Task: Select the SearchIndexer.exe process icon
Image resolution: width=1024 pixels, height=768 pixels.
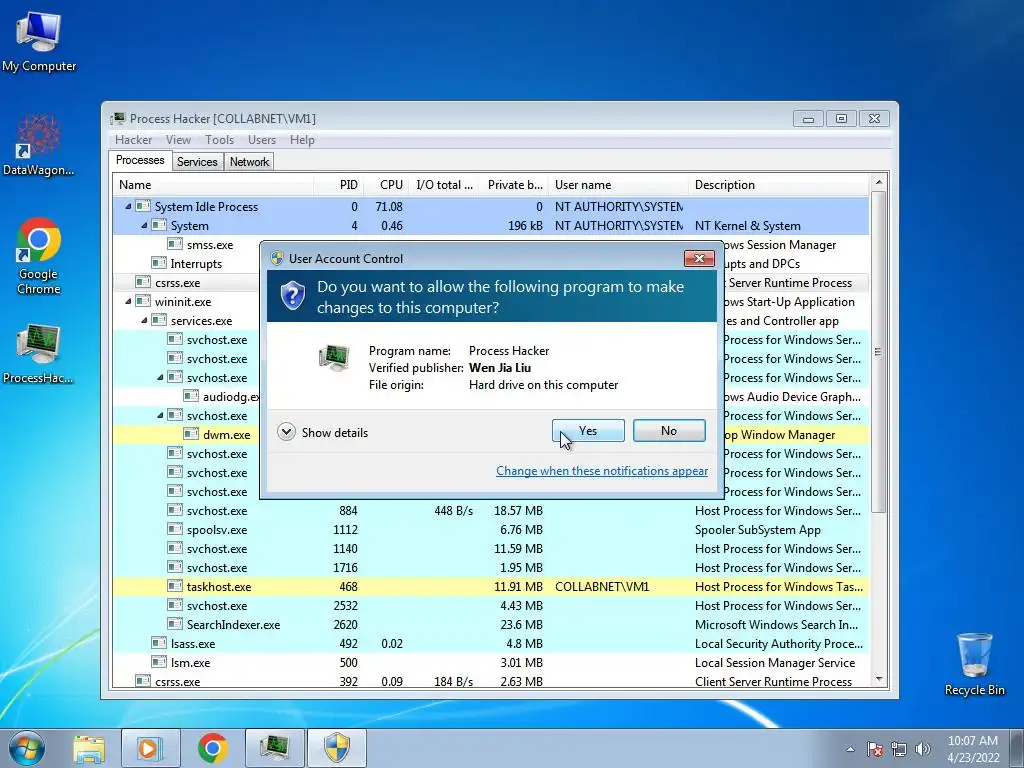Action: click(x=174, y=624)
